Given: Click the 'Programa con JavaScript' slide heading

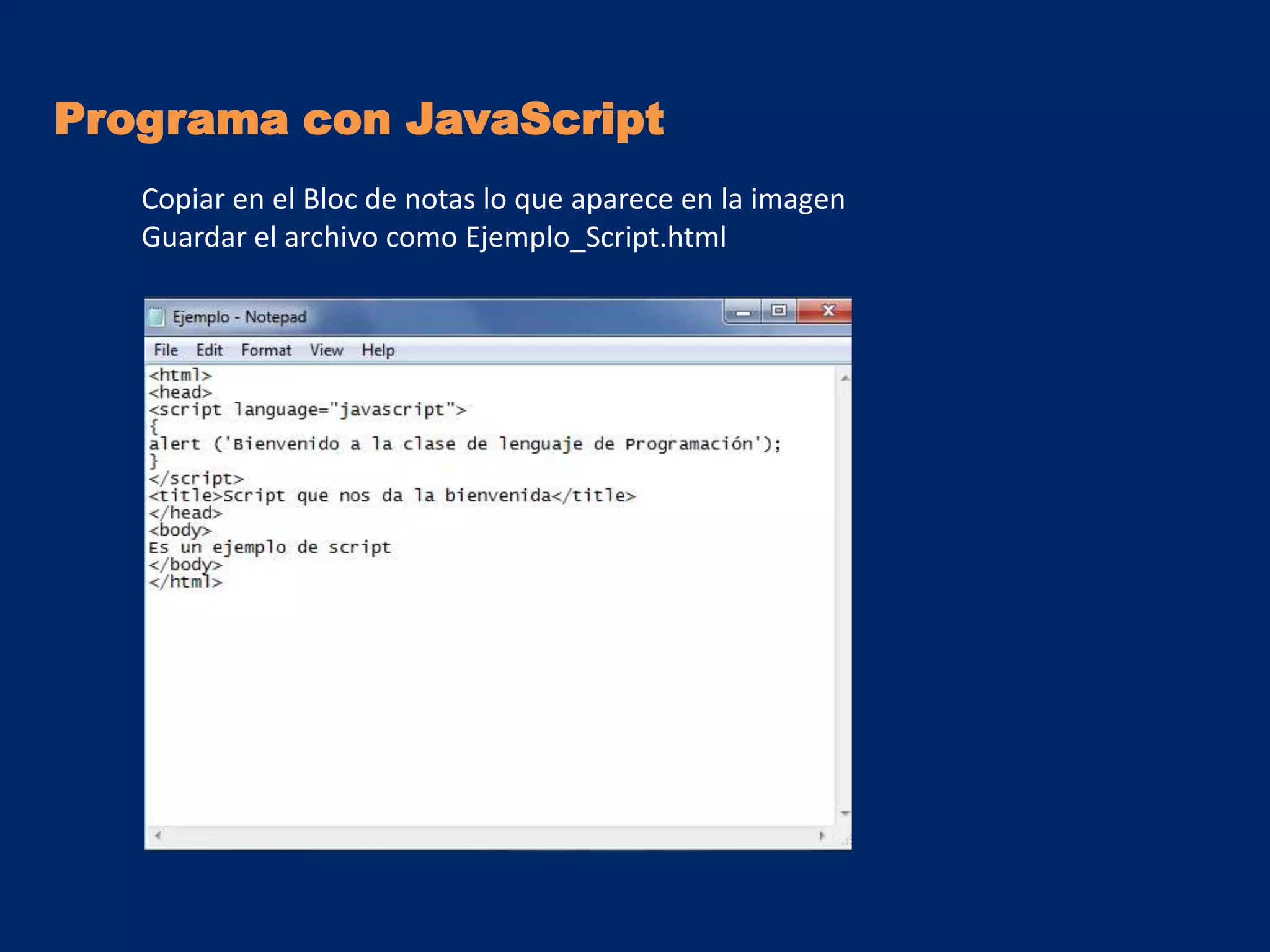Looking at the screenshot, I should click(359, 119).
